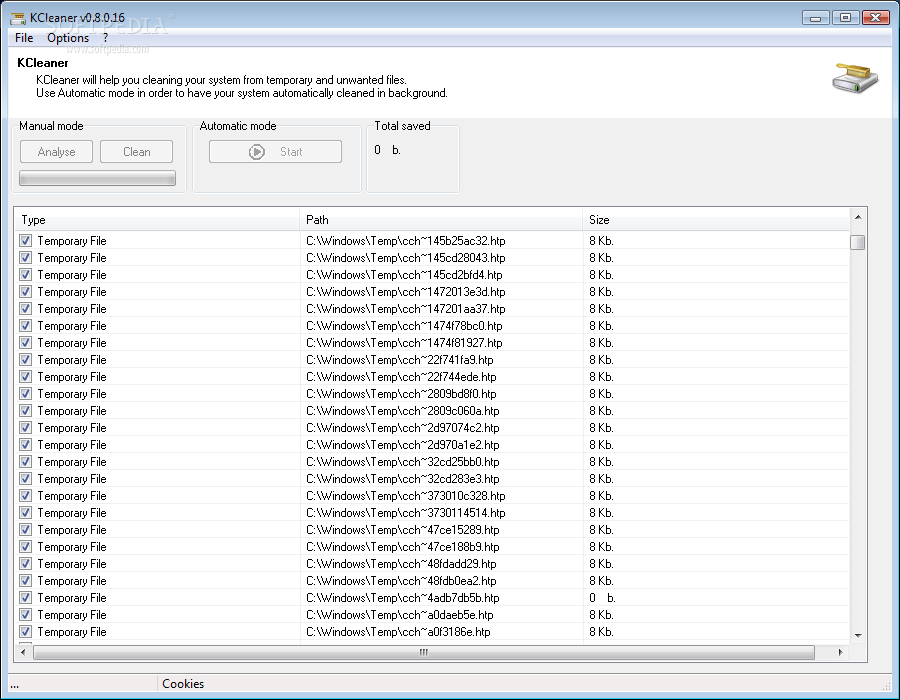Toggle checkbox for cch~147201aa37.htp
The height and width of the screenshot is (700, 900).
point(25,309)
